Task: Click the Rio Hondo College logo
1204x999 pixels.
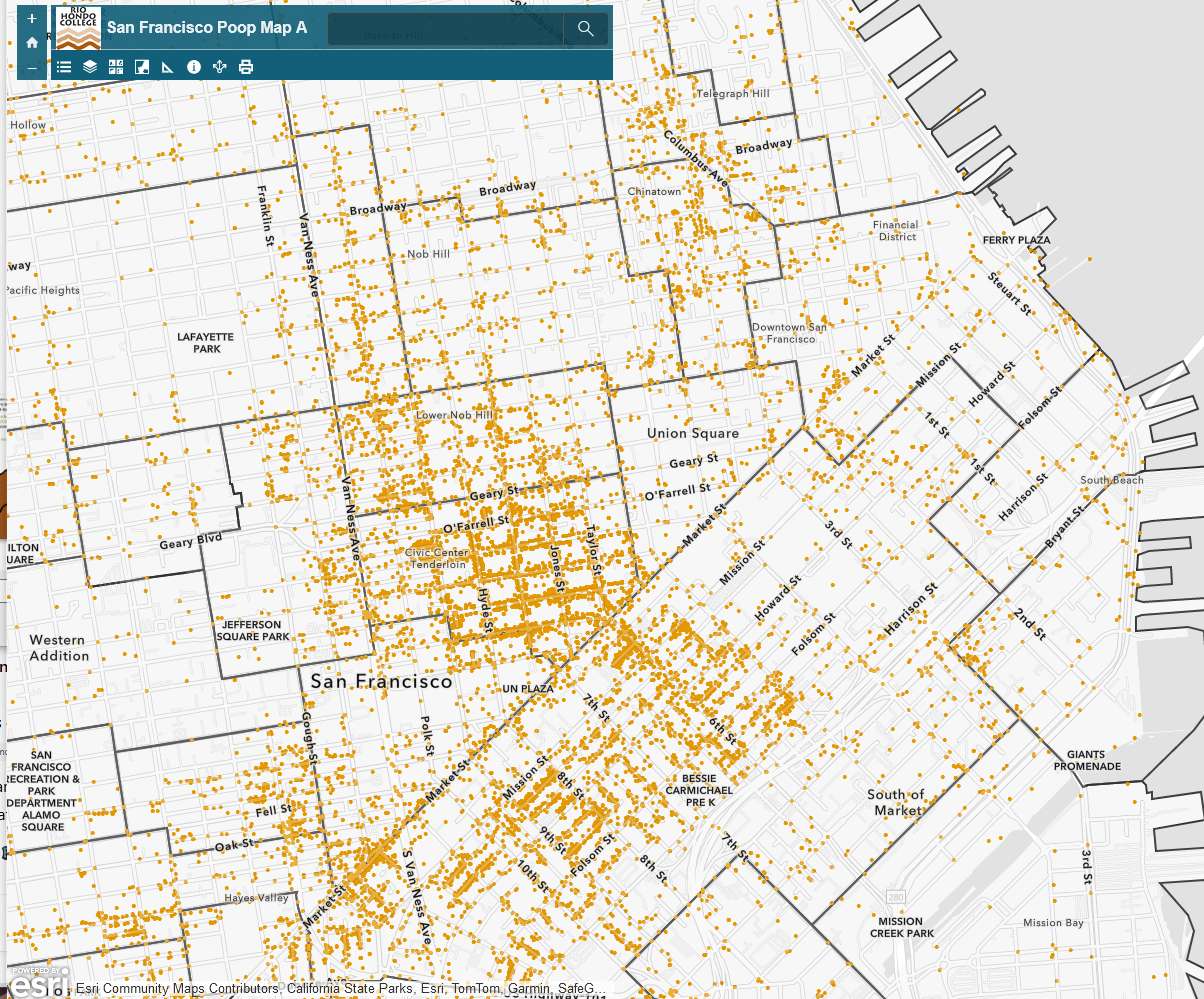Action: tap(78, 27)
